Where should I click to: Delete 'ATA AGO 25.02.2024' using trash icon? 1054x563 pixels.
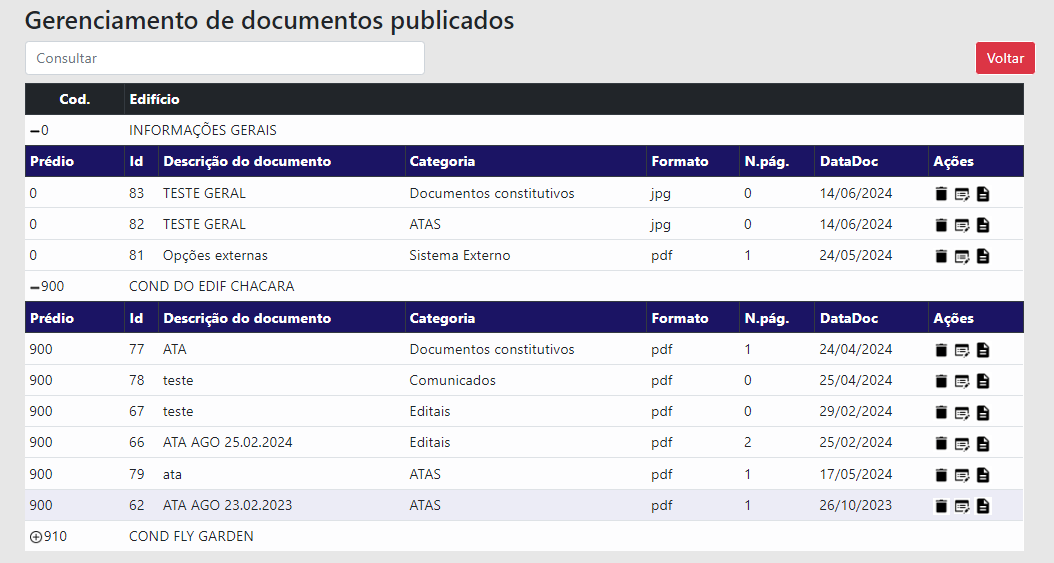pos(940,443)
